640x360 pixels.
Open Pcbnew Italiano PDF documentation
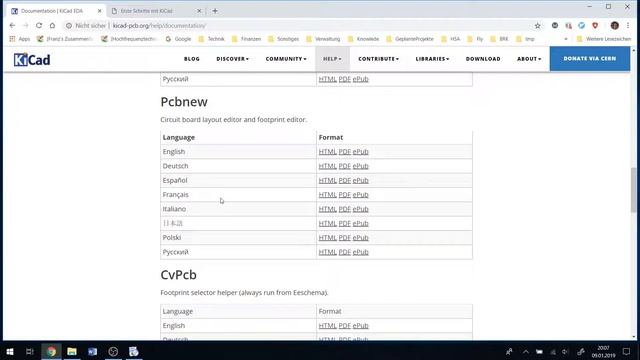click(344, 209)
